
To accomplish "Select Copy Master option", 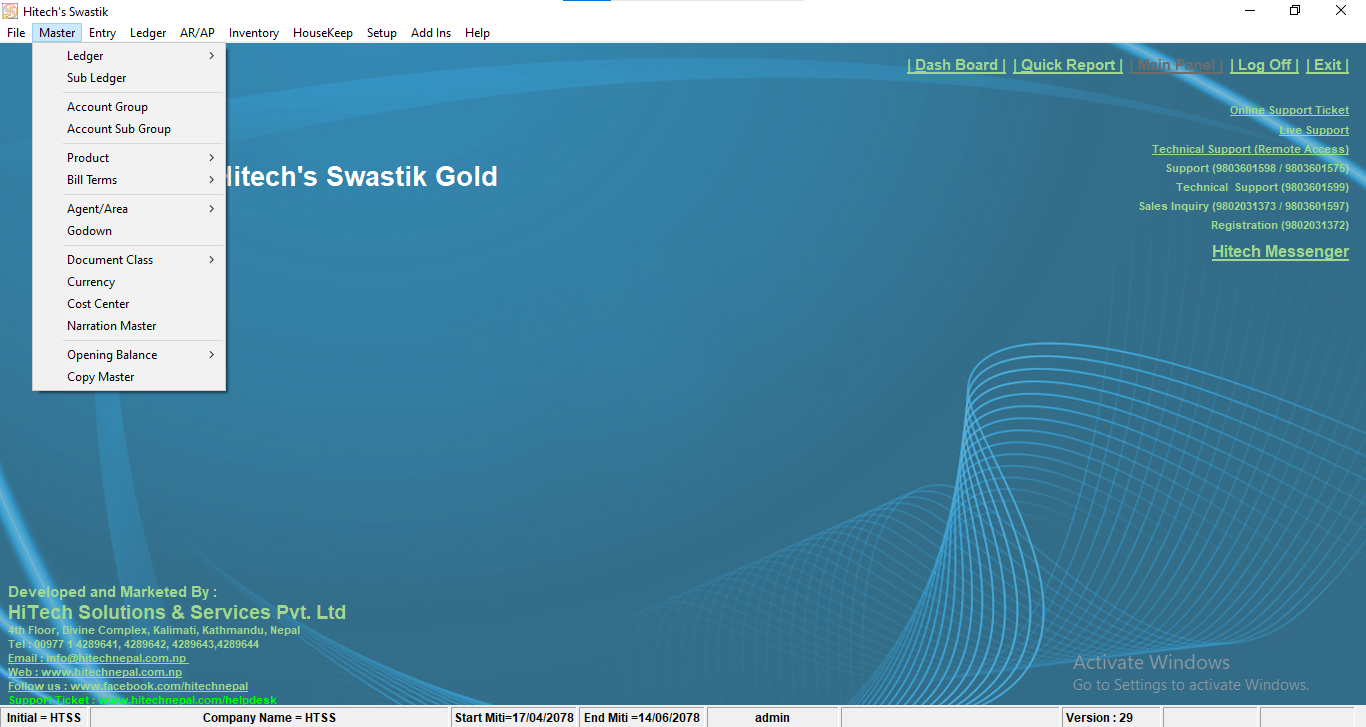I will tap(100, 377).
